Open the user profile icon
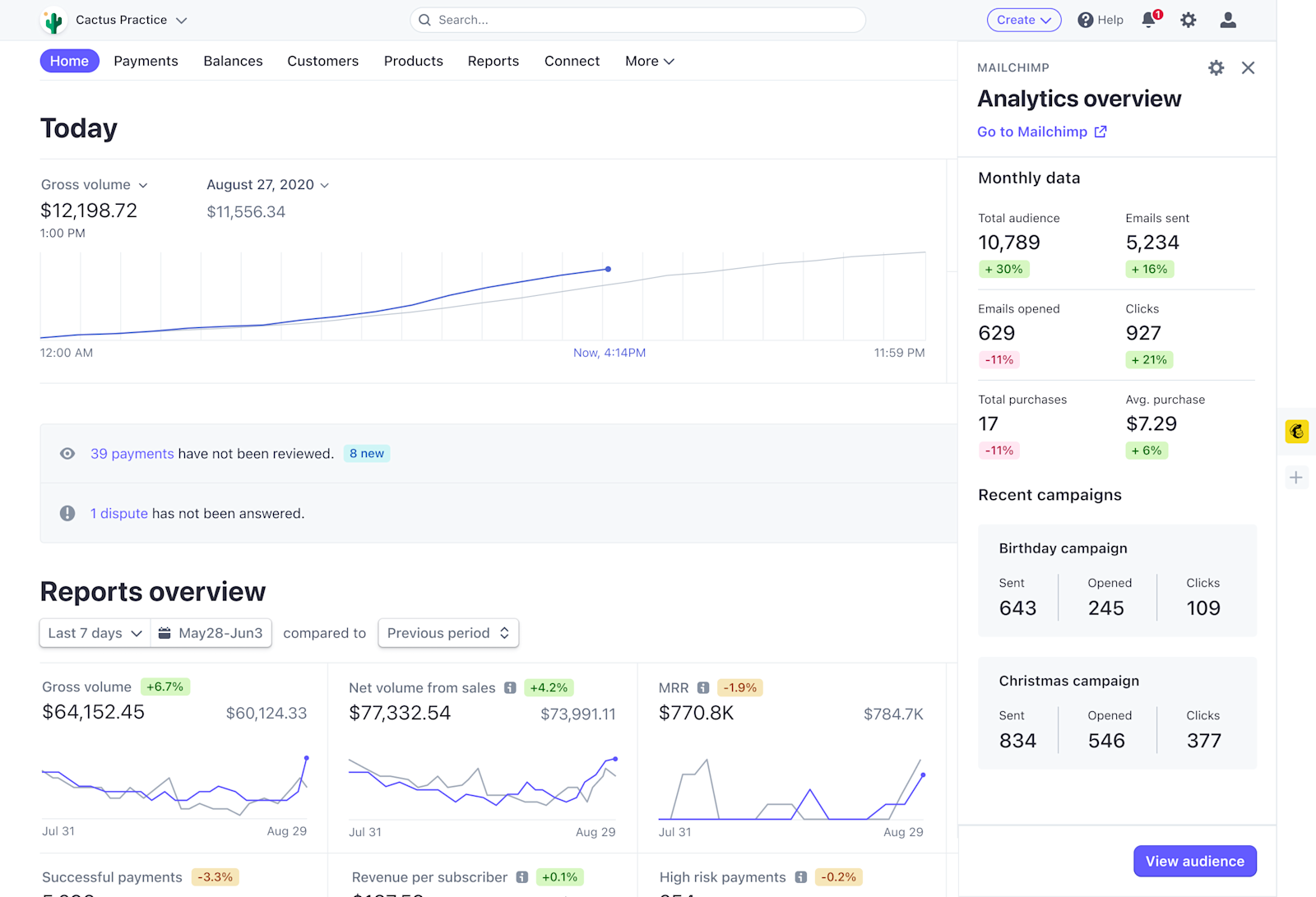Image resolution: width=1316 pixels, height=897 pixels. [x=1228, y=20]
